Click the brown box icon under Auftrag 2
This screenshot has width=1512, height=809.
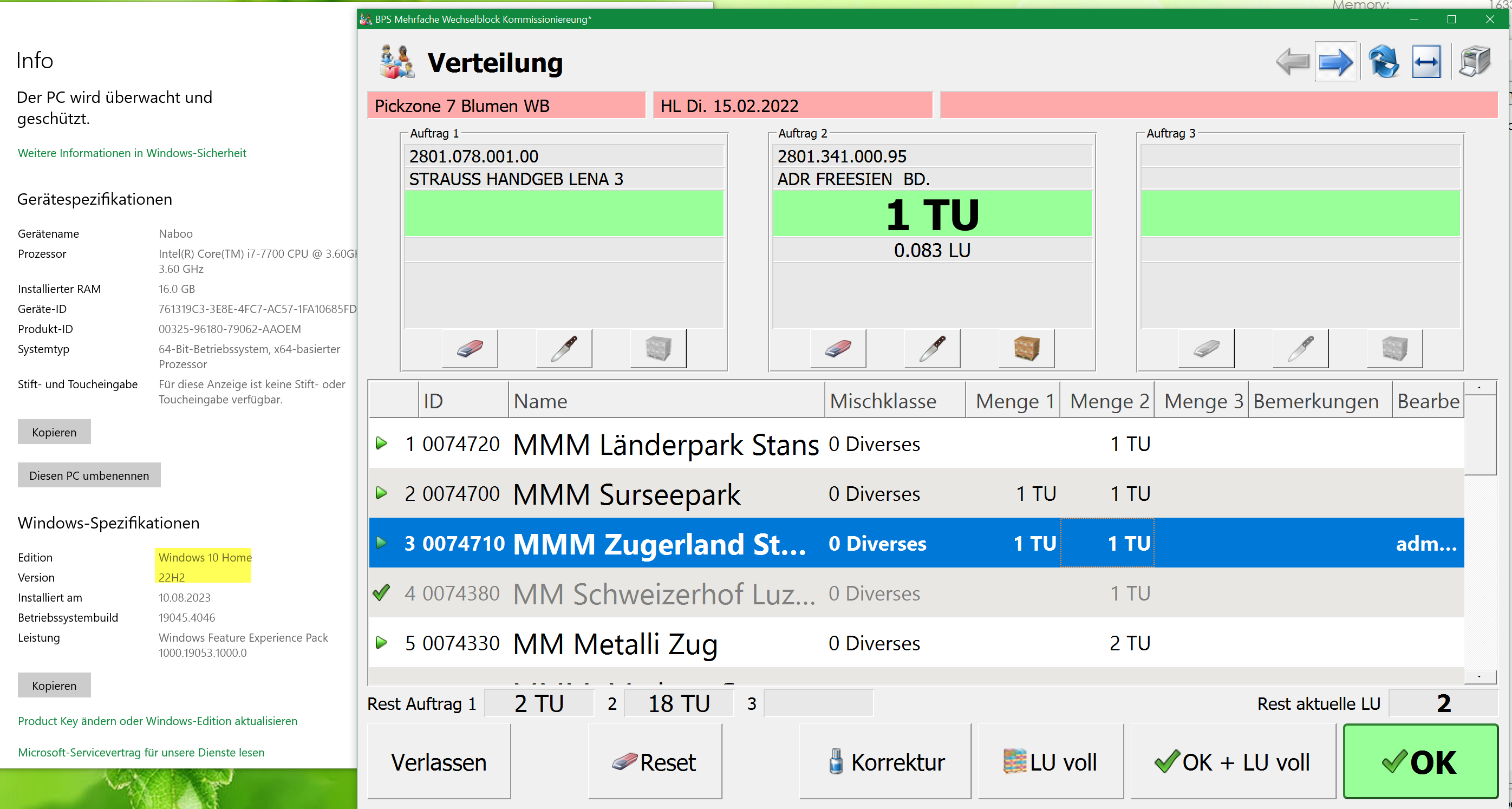(x=1026, y=349)
